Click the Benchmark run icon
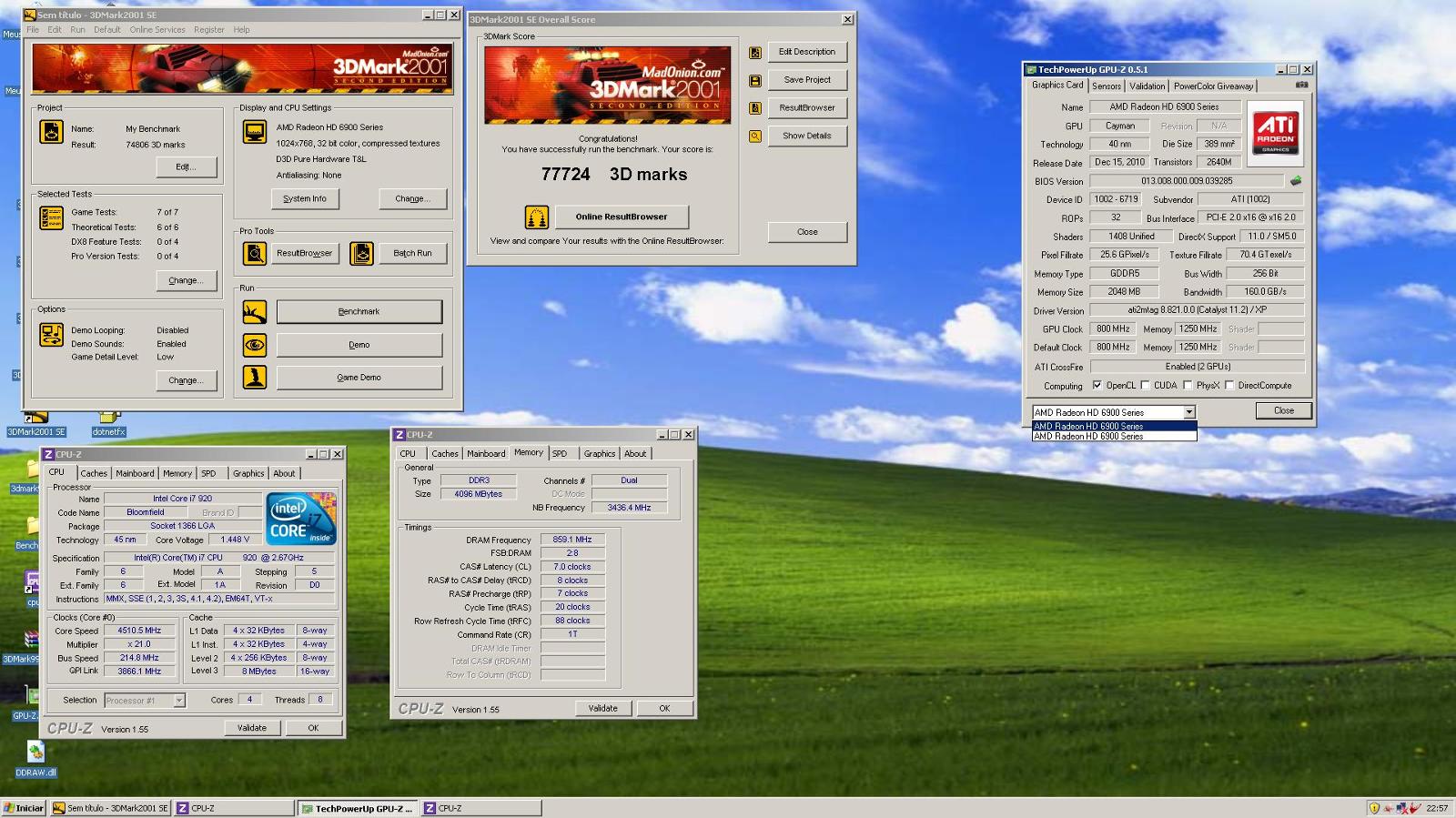1456x818 pixels. coord(255,312)
